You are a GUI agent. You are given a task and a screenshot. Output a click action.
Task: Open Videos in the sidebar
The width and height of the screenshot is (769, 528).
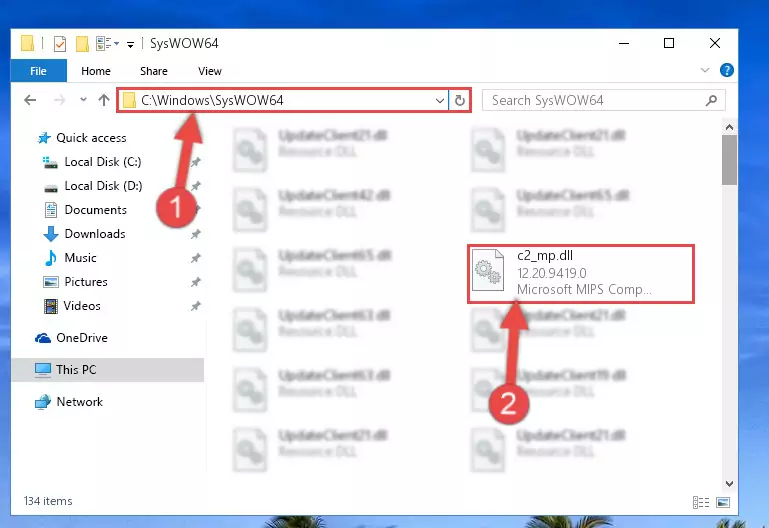pos(82,306)
